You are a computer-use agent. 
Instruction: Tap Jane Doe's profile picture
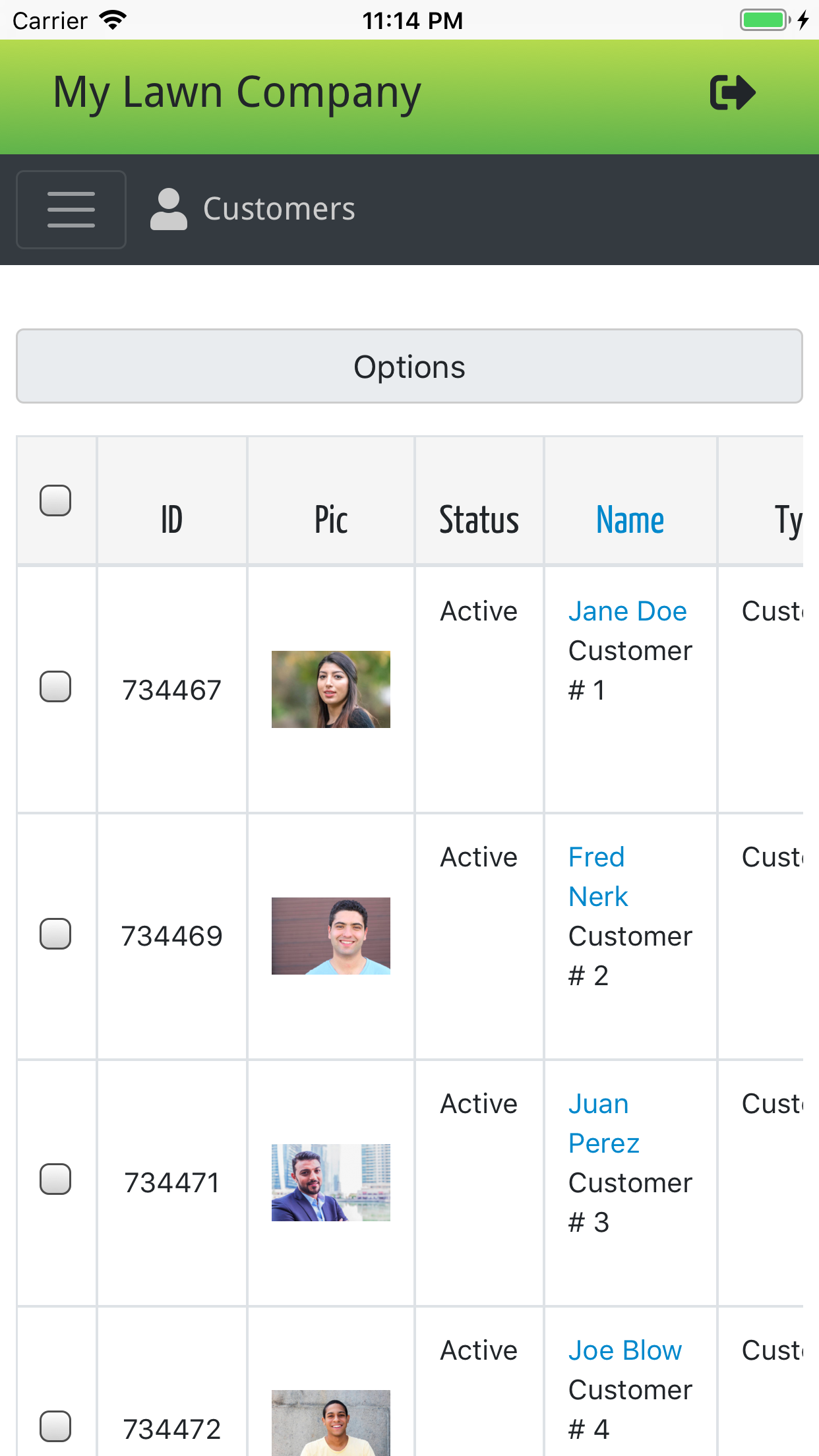tap(330, 690)
